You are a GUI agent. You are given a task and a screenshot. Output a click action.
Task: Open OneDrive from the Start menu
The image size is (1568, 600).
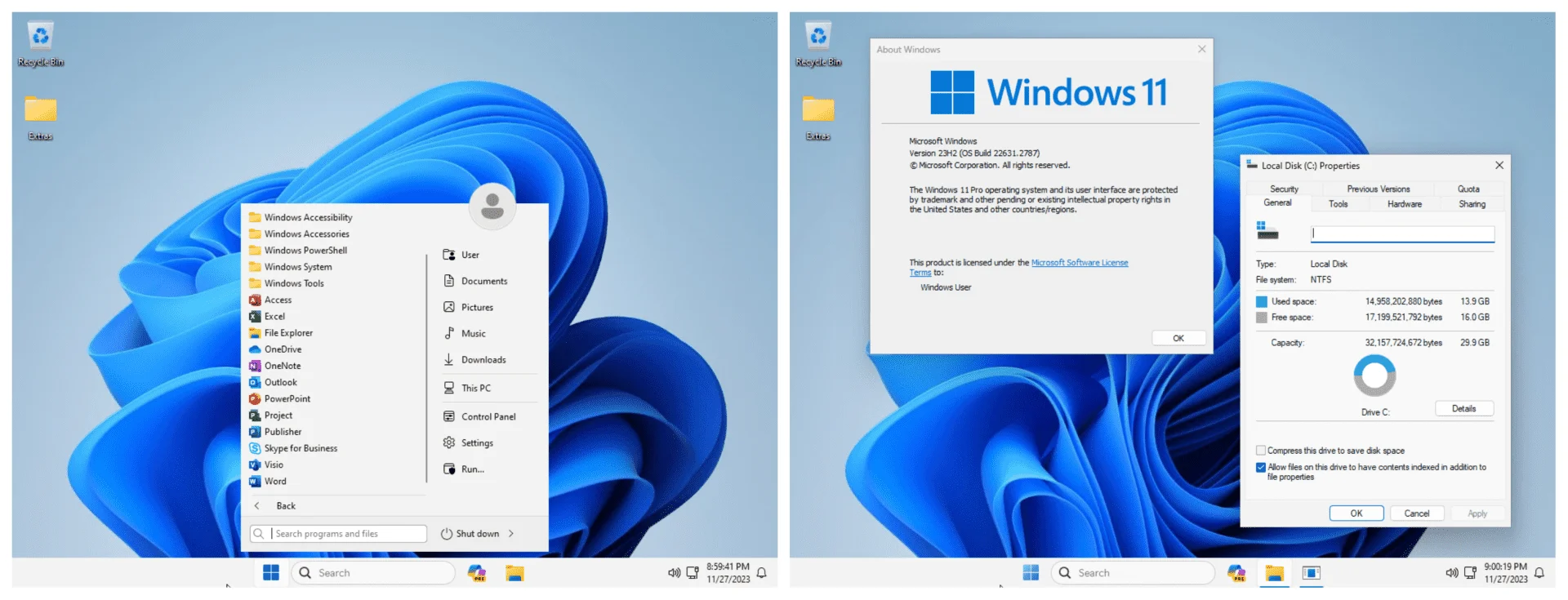coord(275,349)
